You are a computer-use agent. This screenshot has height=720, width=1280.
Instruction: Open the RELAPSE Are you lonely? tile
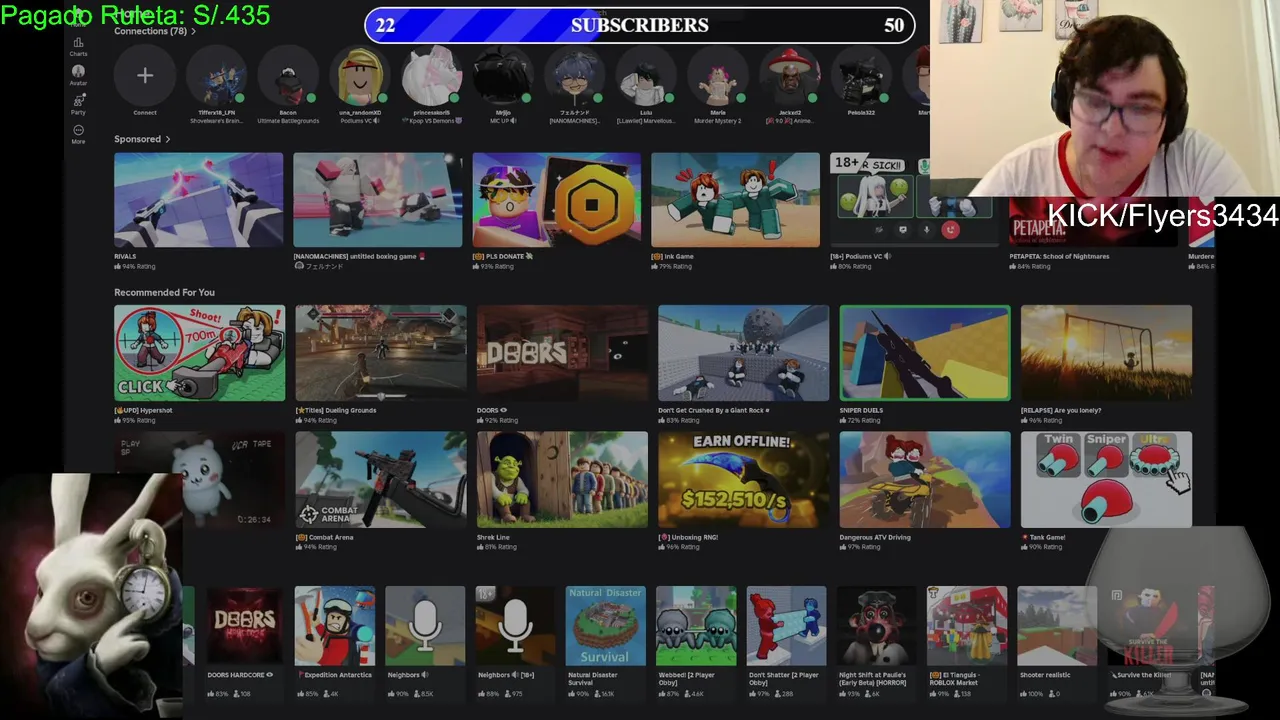click(1106, 353)
